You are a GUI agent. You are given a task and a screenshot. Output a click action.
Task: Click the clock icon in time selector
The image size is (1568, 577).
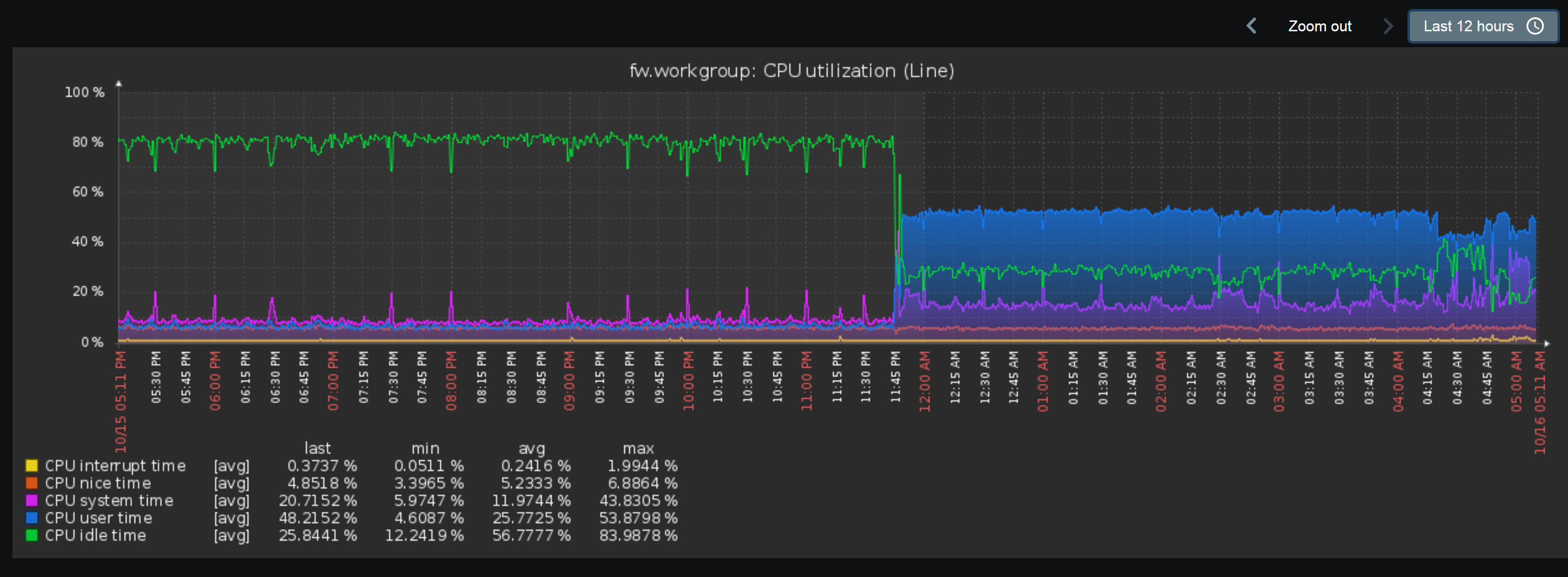click(x=1535, y=26)
